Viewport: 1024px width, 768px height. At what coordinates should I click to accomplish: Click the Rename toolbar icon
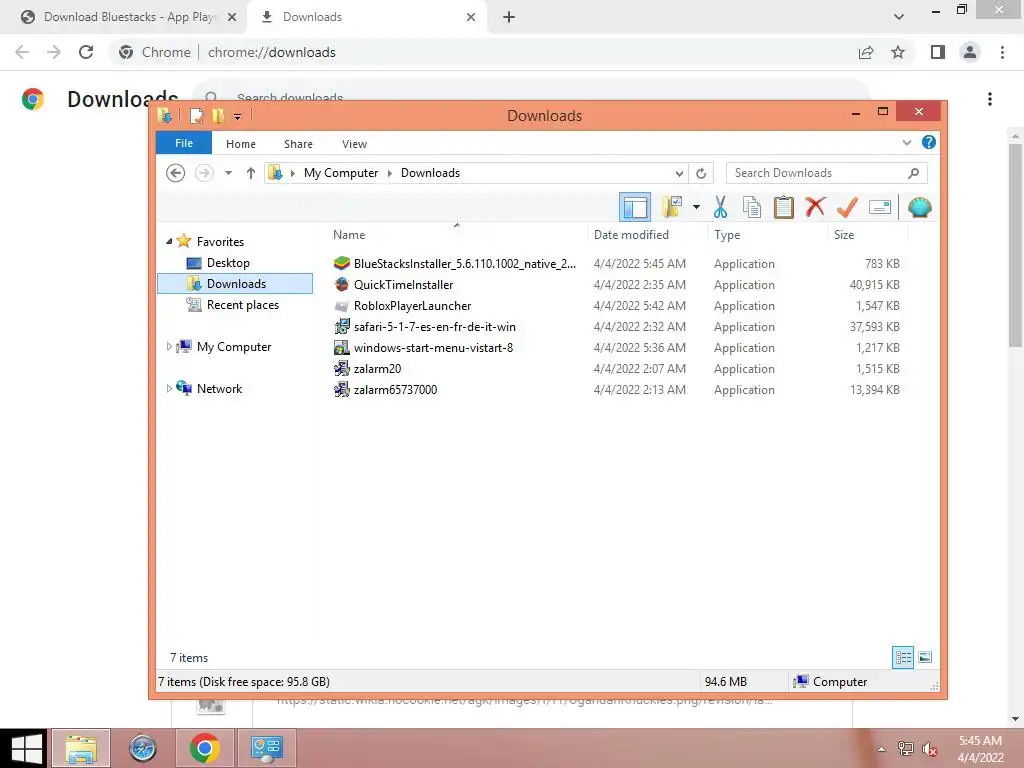coord(880,208)
